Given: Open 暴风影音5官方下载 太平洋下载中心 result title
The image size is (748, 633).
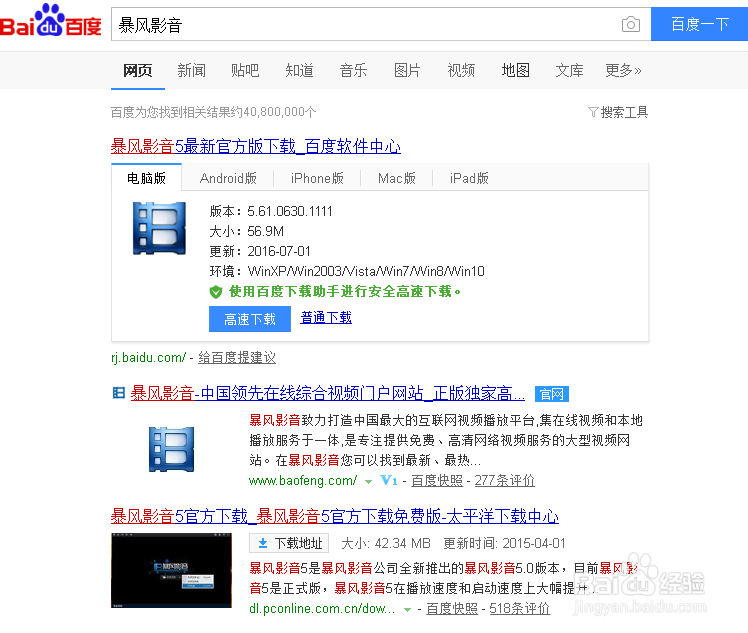Looking at the screenshot, I should tap(335, 516).
